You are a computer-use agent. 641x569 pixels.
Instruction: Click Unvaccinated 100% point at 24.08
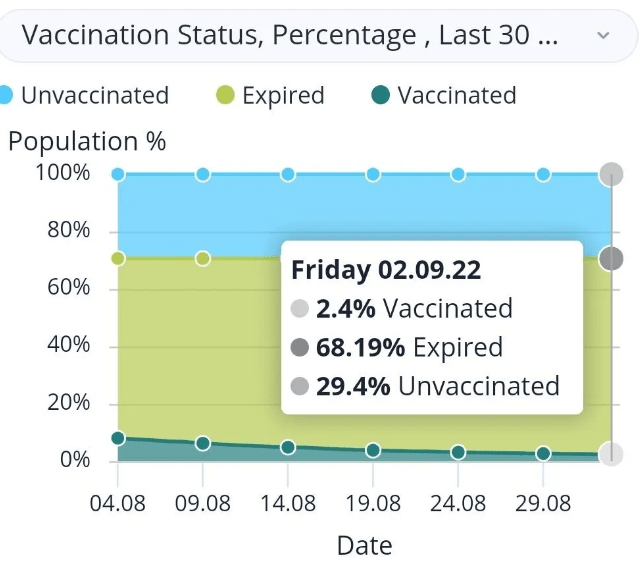(x=458, y=175)
